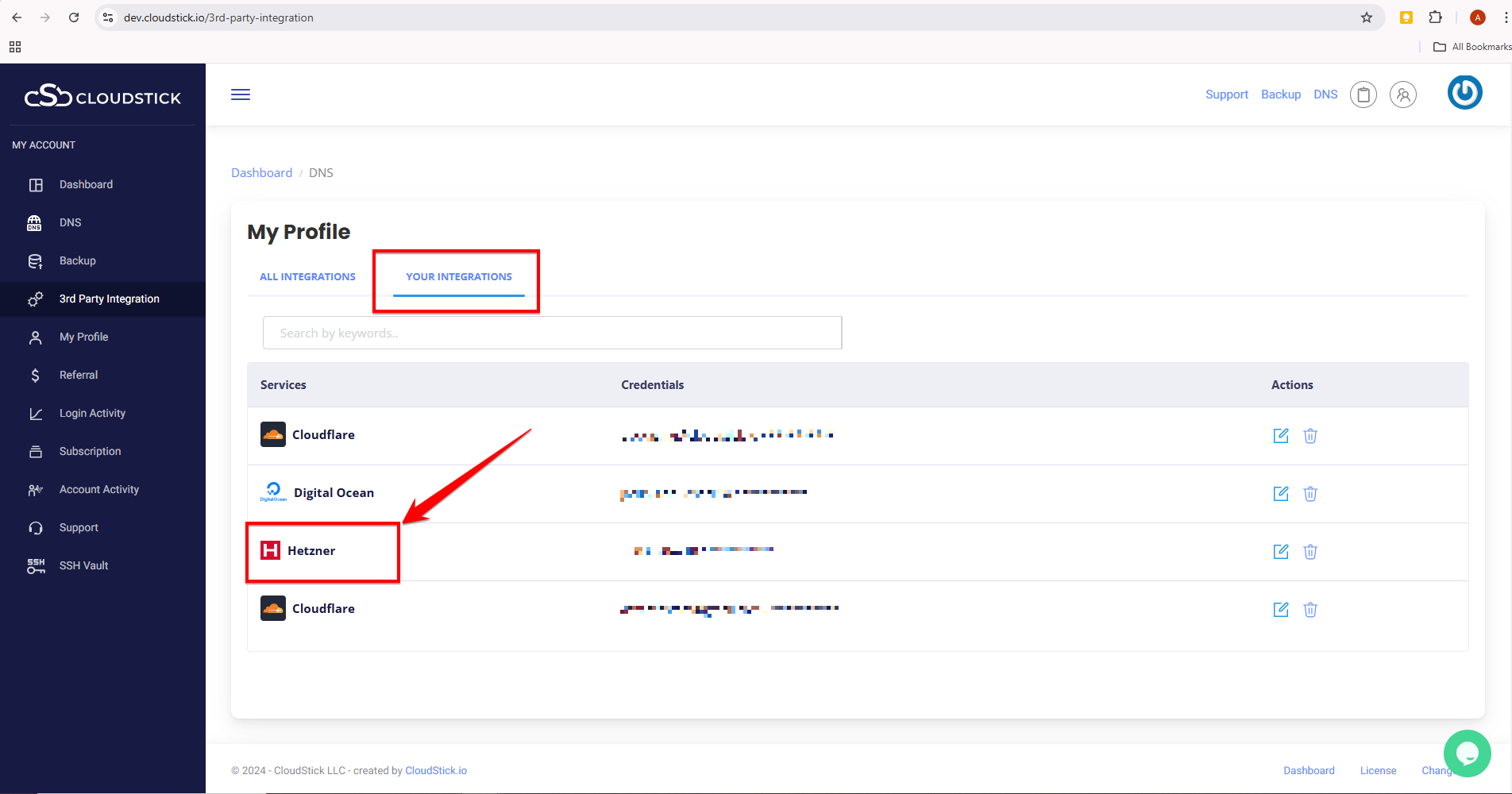Viewport: 1512px width, 794px height.
Task: Edit the Hetzner integration credentials
Action: [x=1281, y=552]
